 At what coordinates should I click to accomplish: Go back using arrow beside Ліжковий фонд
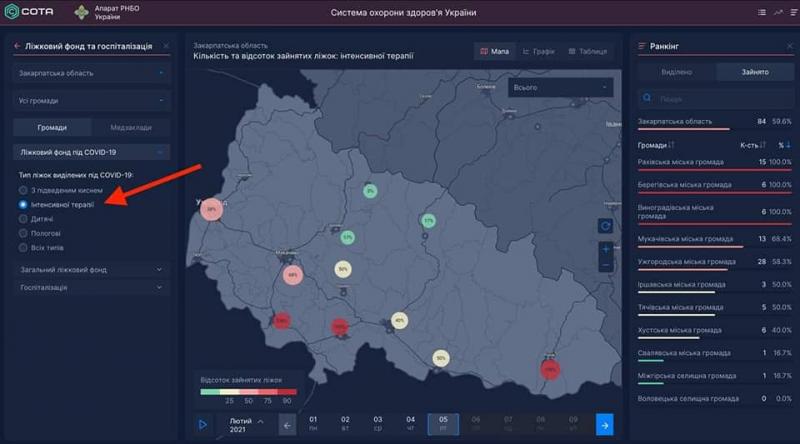pos(18,46)
